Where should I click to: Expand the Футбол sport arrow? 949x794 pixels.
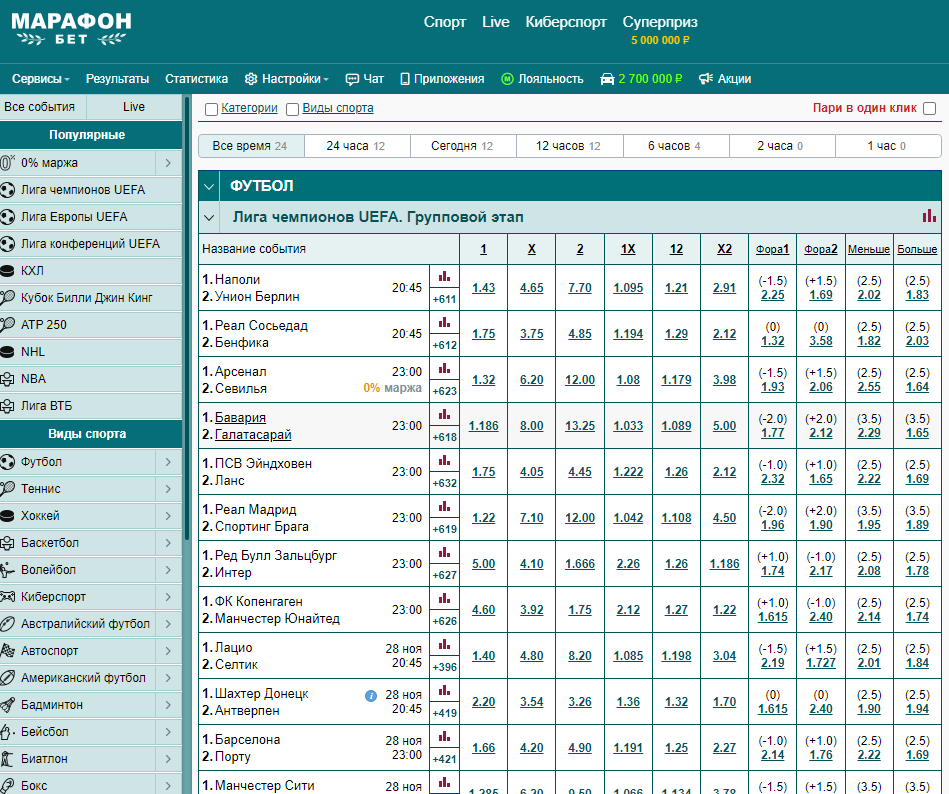point(168,462)
